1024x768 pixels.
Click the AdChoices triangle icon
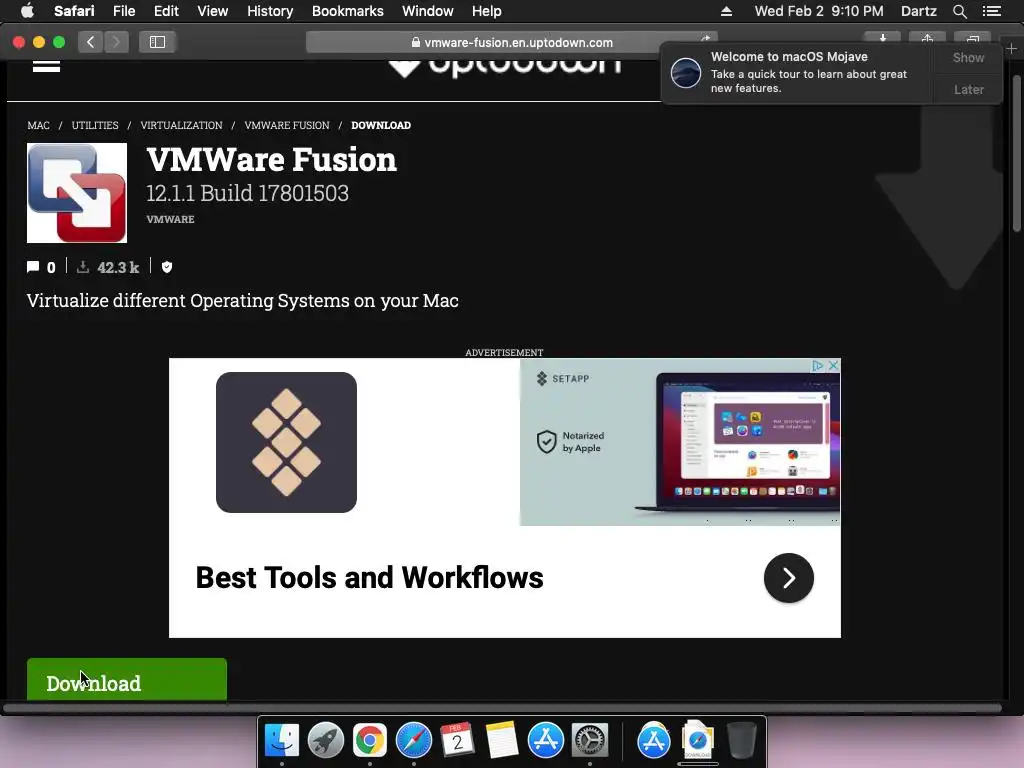tap(817, 366)
